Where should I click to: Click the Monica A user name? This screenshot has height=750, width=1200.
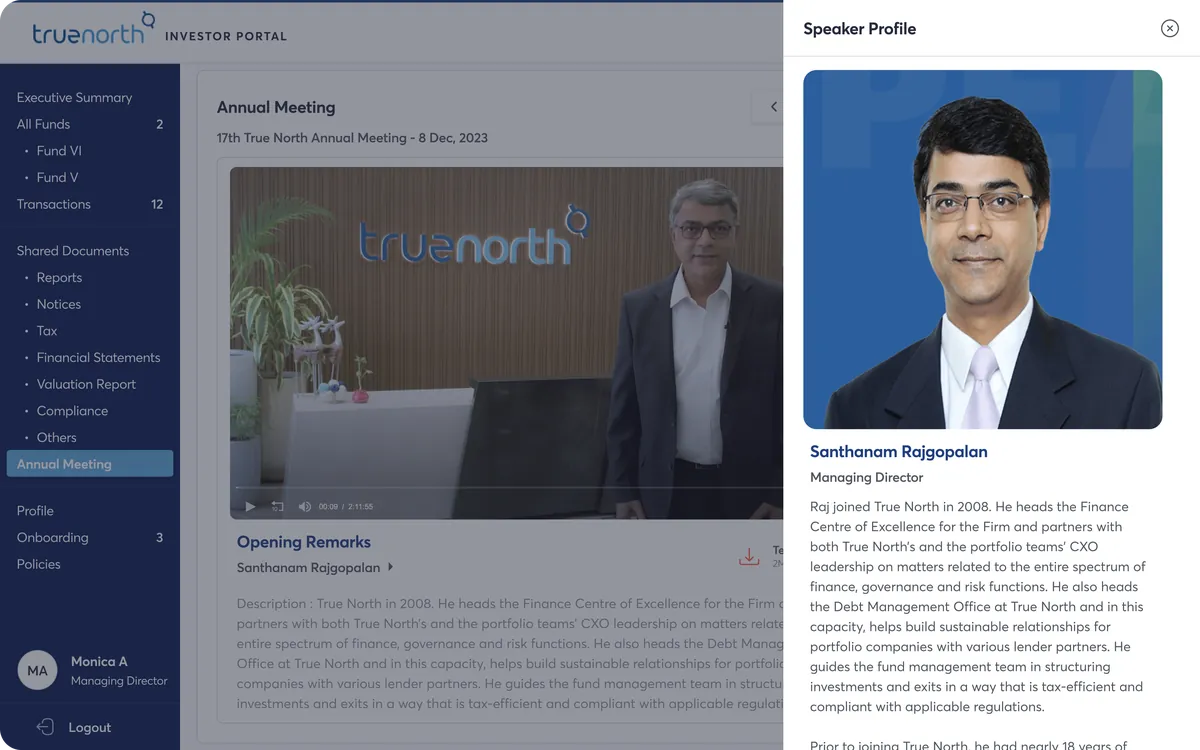(x=99, y=661)
